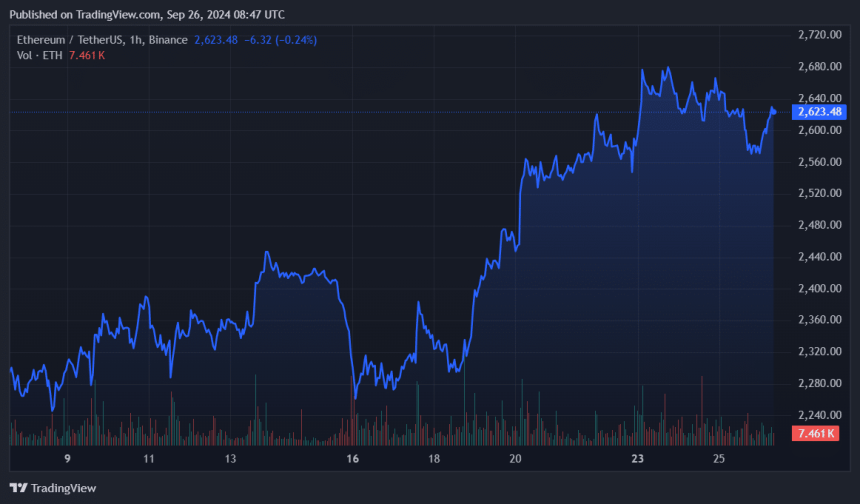Select date 20 on the time axis

pyautogui.click(x=515, y=458)
